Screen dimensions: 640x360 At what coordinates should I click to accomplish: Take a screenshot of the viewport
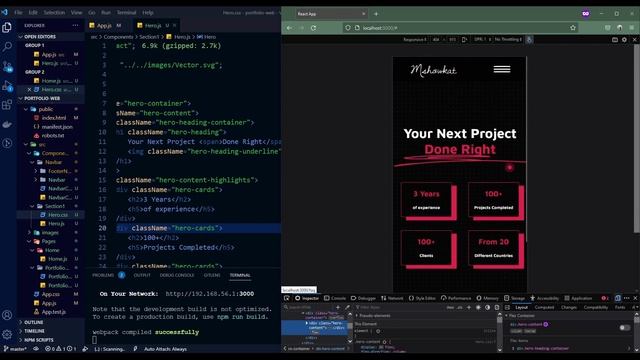(x=615, y=40)
